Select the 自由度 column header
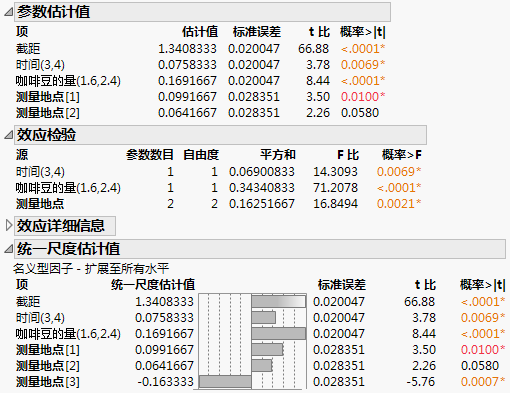This screenshot has height=393, width=510. pyautogui.click(x=201, y=155)
